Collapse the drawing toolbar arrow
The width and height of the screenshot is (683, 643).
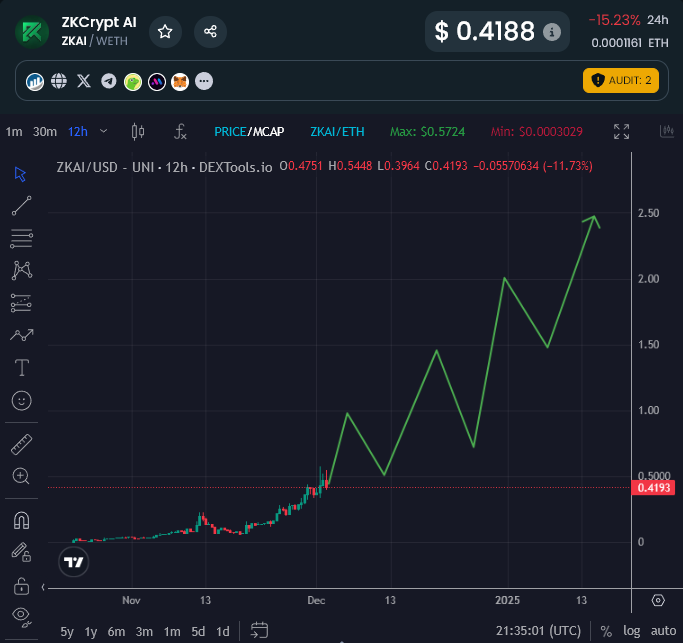tap(43, 587)
